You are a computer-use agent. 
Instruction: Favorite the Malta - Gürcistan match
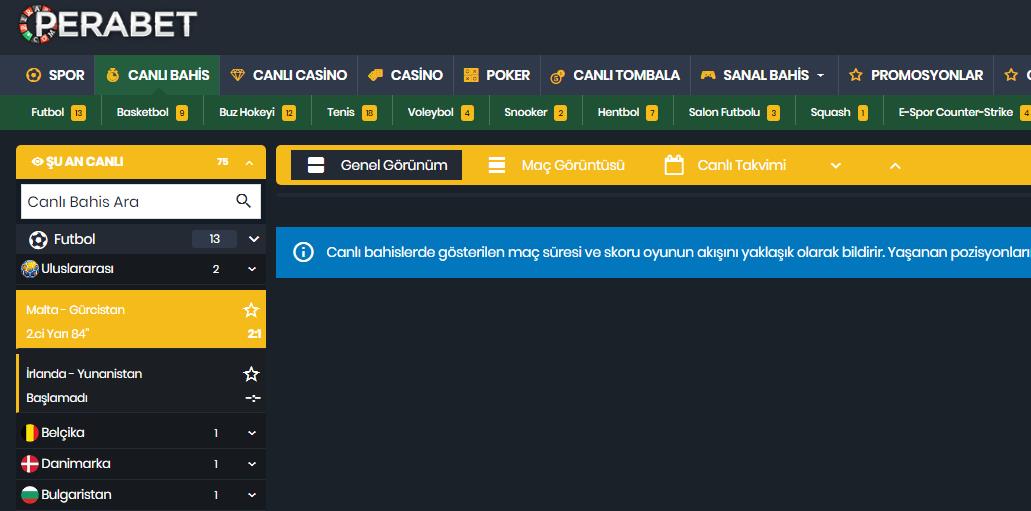point(251,310)
